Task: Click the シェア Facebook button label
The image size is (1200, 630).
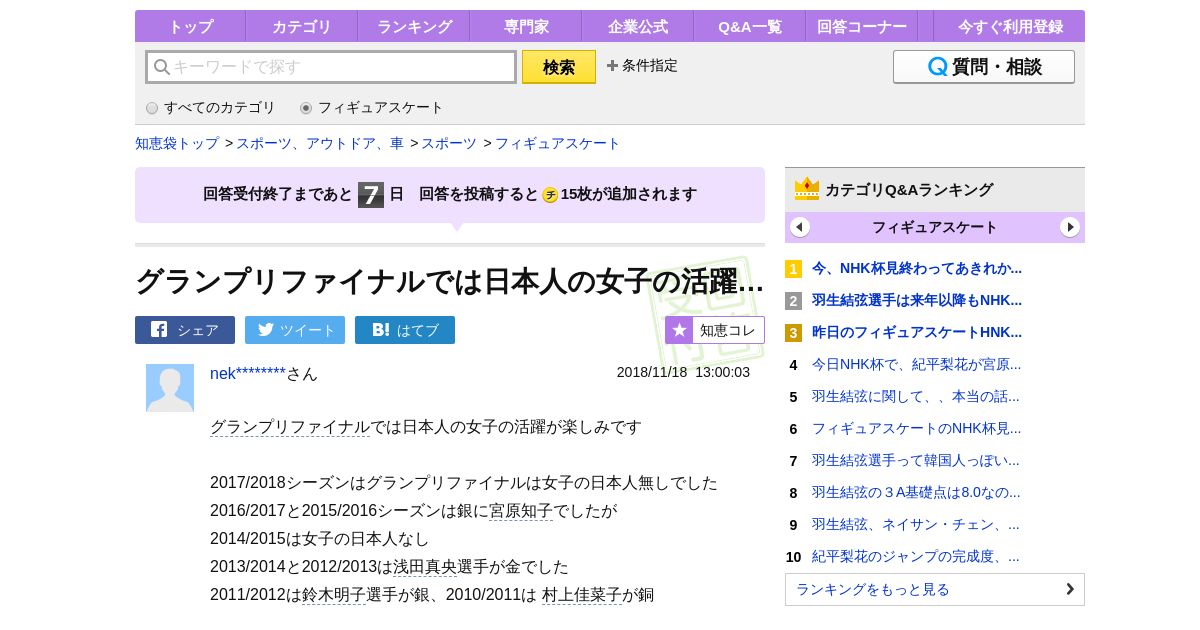Action: (x=198, y=330)
